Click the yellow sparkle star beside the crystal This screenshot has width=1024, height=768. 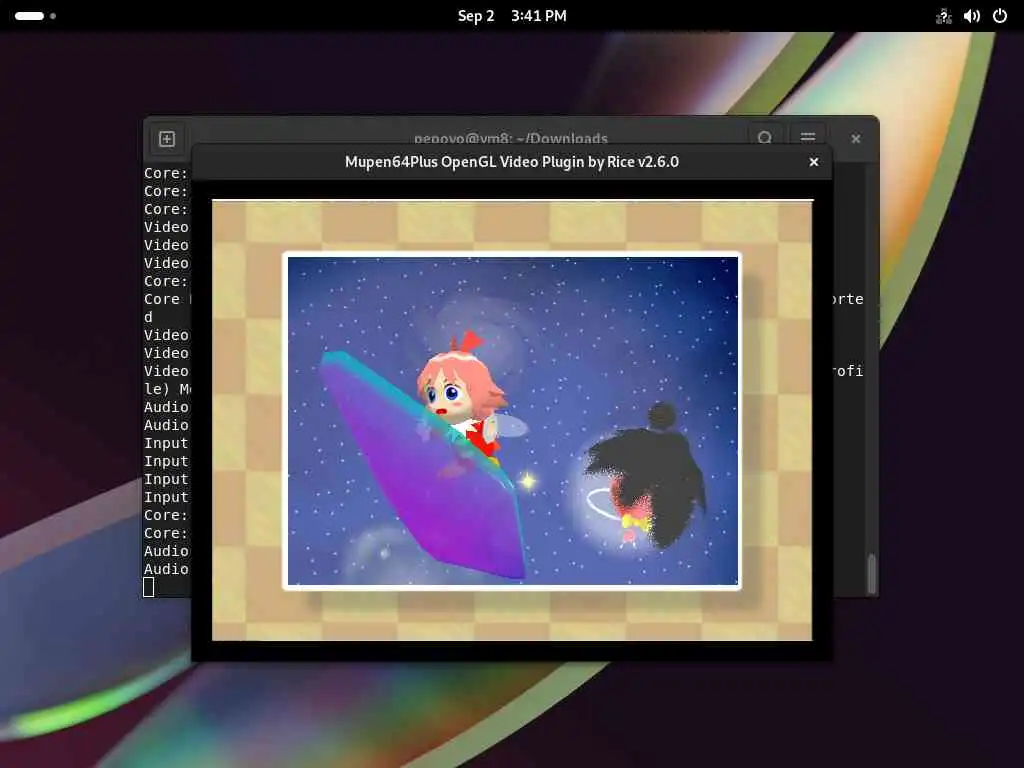pyautogui.click(x=527, y=482)
